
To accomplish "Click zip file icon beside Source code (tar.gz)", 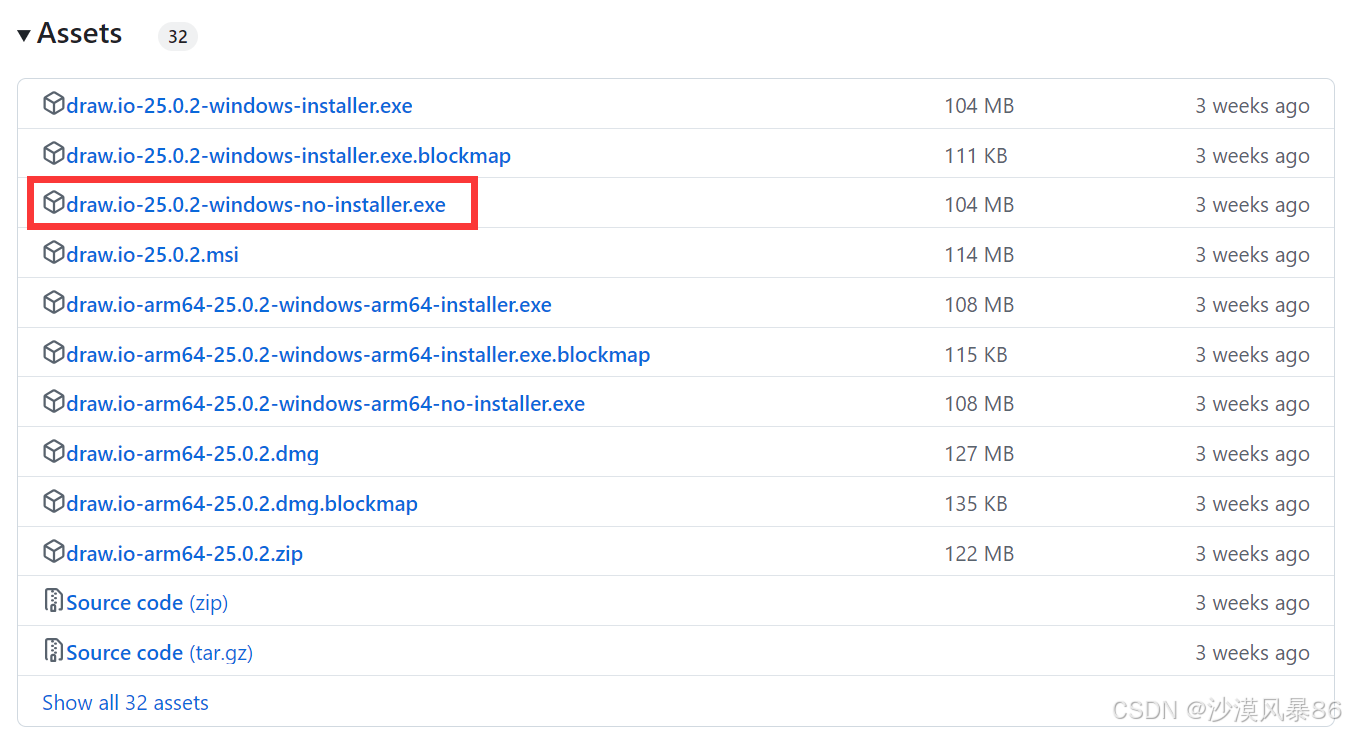I will 54,651.
